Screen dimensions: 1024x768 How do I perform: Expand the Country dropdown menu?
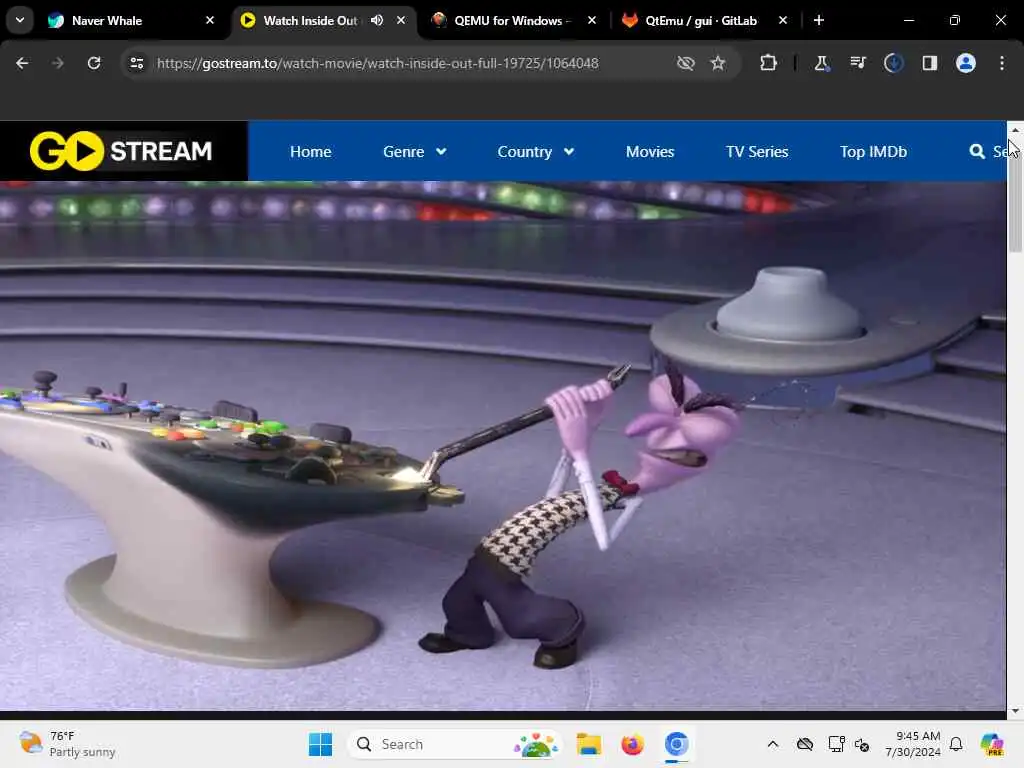point(536,152)
